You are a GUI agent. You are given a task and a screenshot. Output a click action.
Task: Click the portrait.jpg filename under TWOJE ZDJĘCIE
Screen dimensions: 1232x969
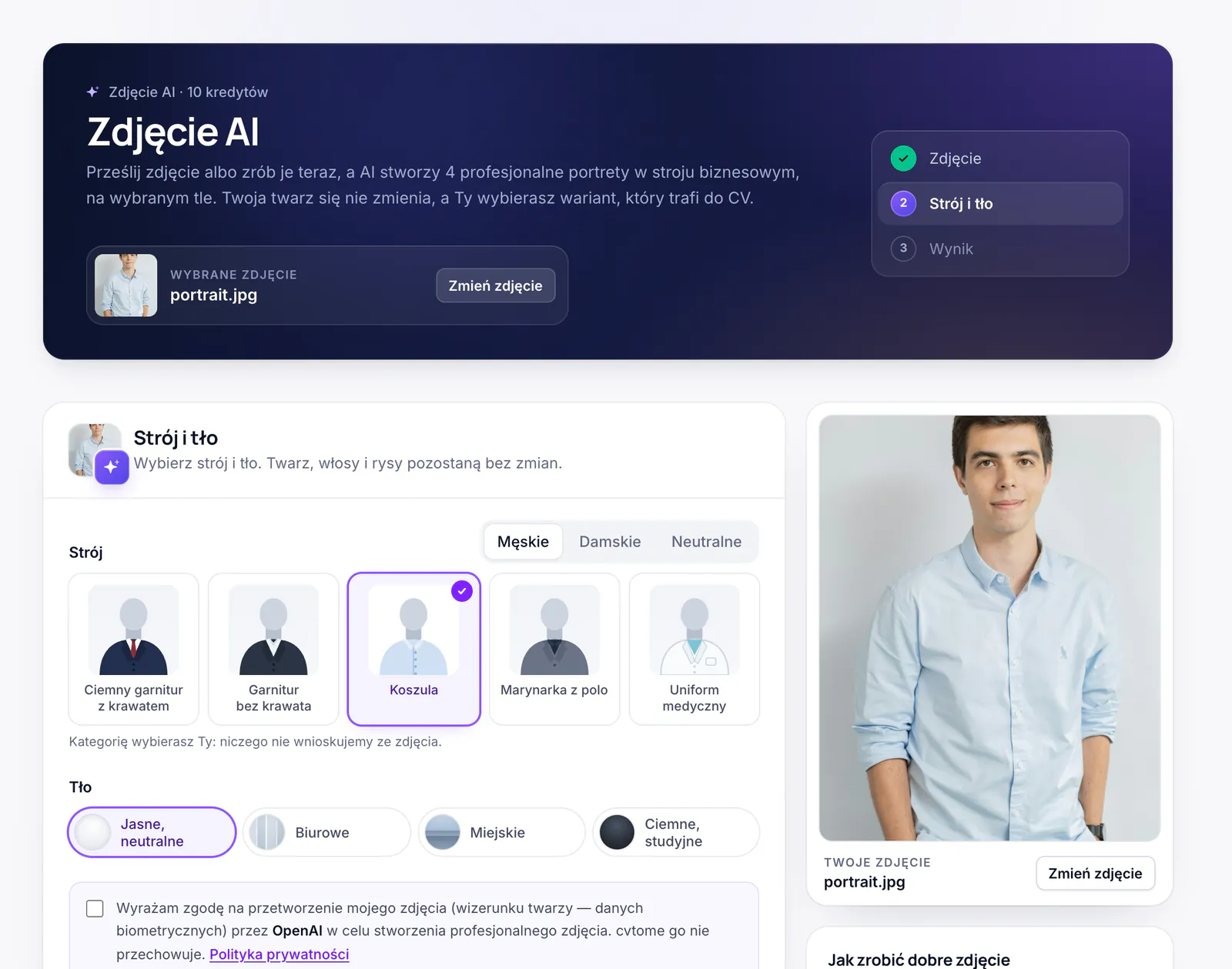(865, 882)
